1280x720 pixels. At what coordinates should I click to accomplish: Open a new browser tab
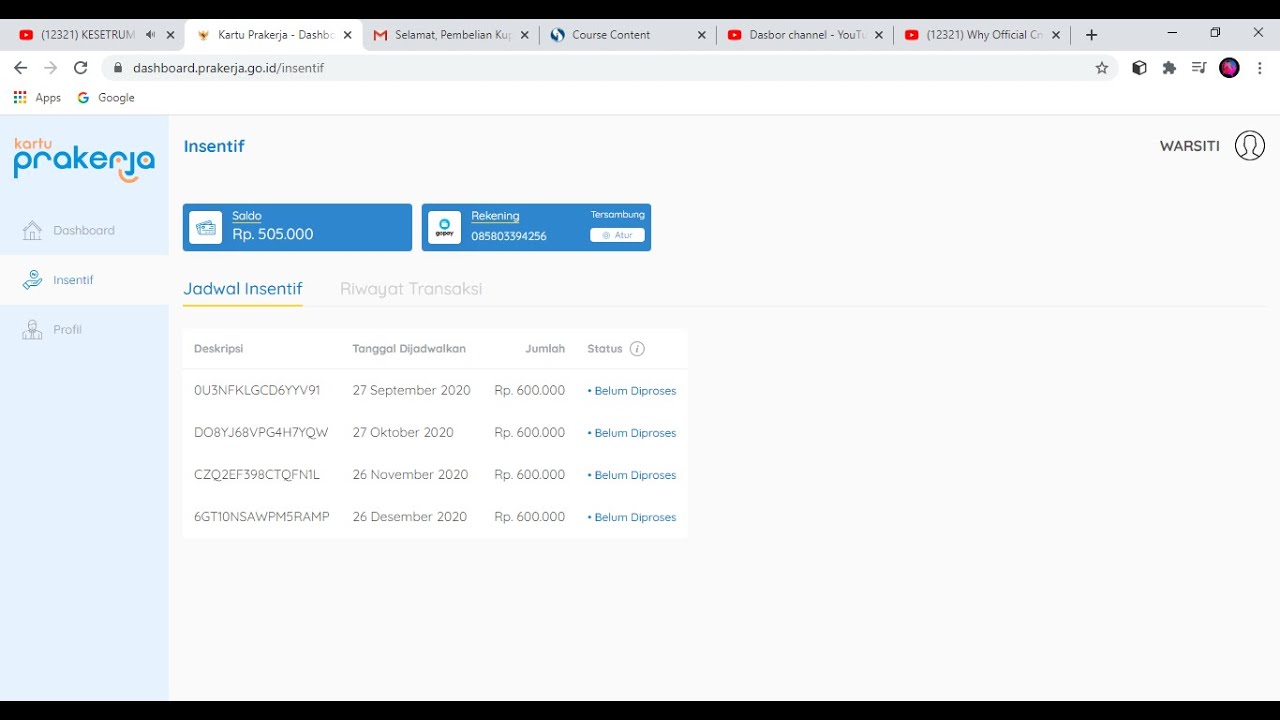point(1091,35)
